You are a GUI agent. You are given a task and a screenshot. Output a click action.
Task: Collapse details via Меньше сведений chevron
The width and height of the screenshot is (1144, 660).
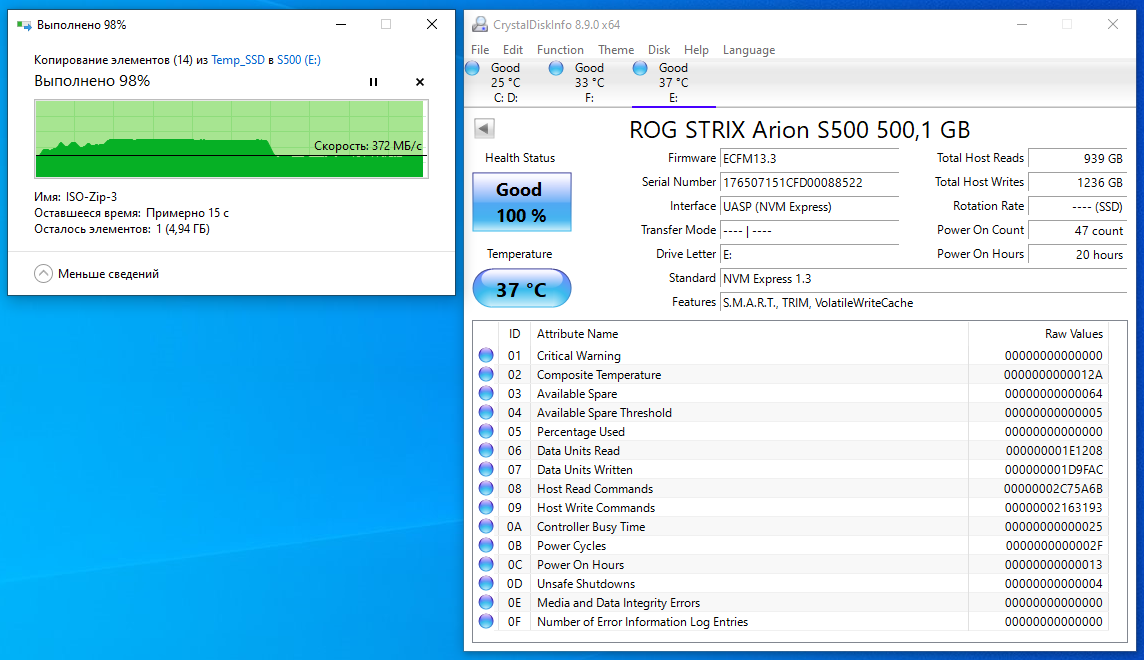pos(43,274)
